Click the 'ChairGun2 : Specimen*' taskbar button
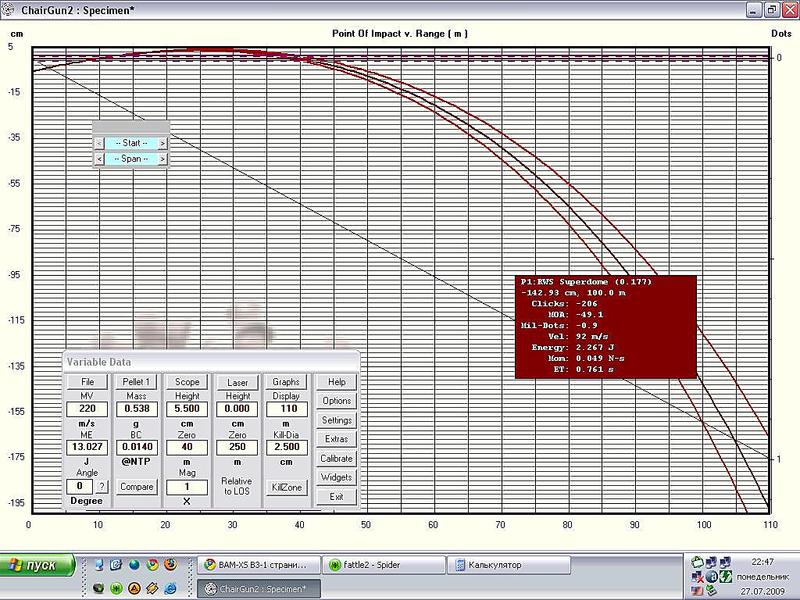The height and width of the screenshot is (600, 800). pyautogui.click(x=259, y=588)
